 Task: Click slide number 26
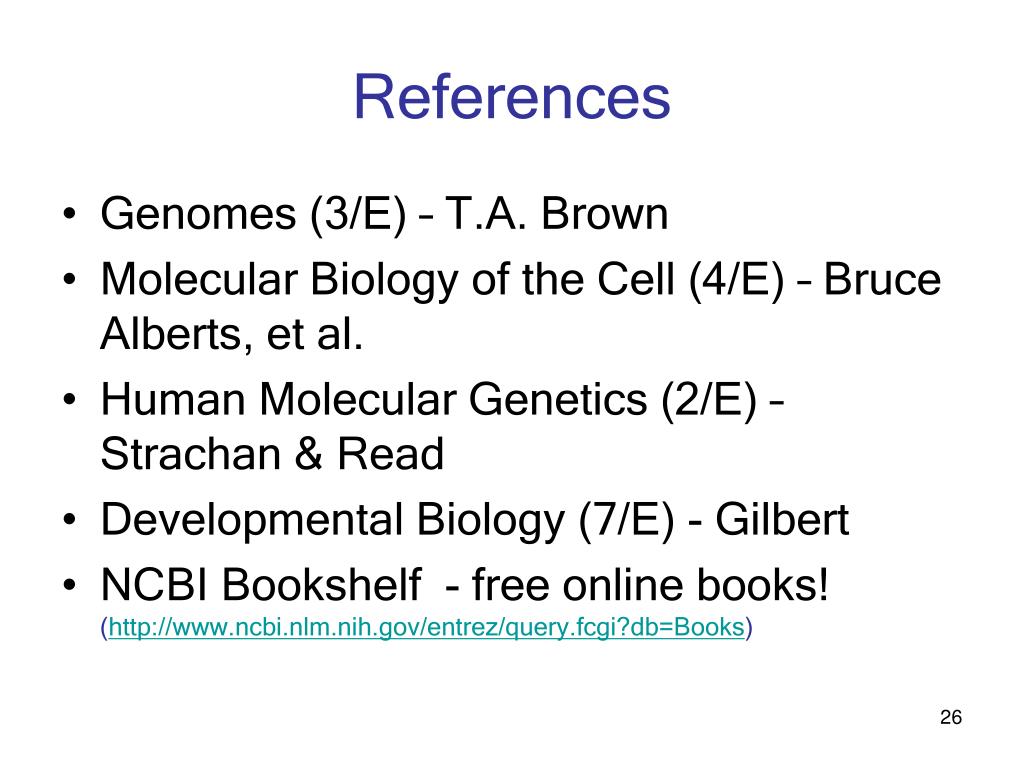[951, 717]
